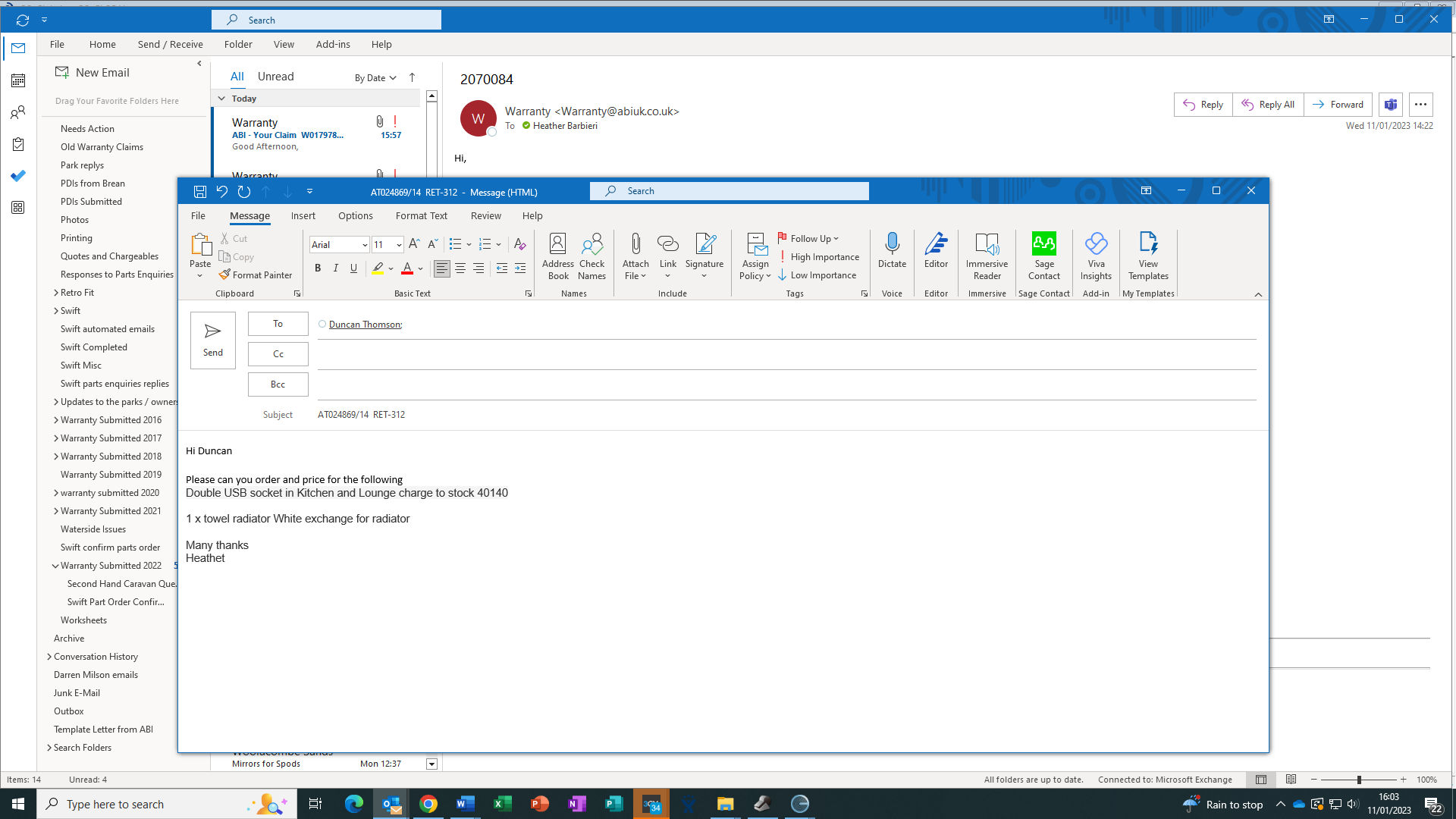Toggle underline formatting
Viewport: 1456px width, 819px height.
[353, 268]
